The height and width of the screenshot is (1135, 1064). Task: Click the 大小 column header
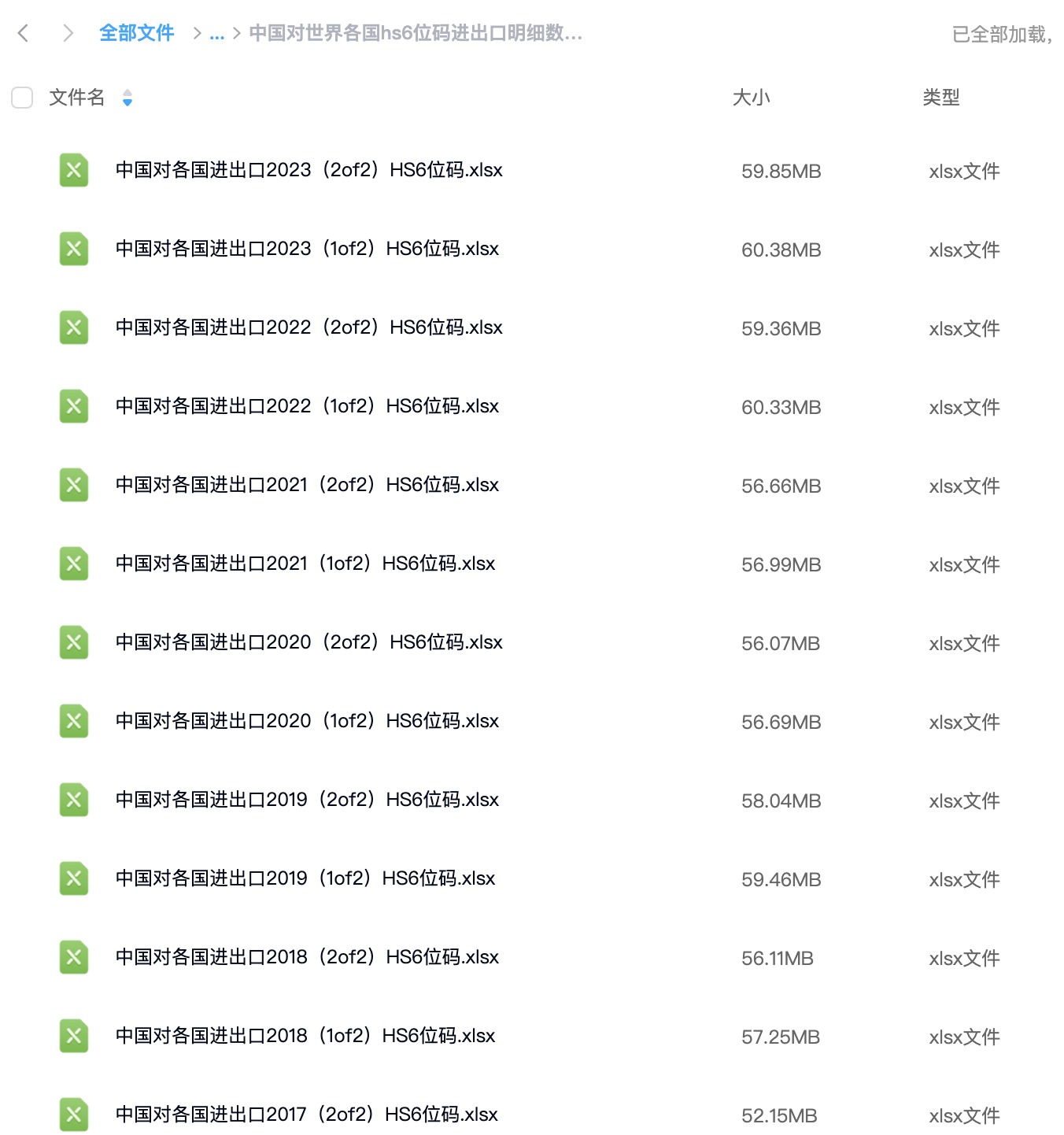point(751,98)
